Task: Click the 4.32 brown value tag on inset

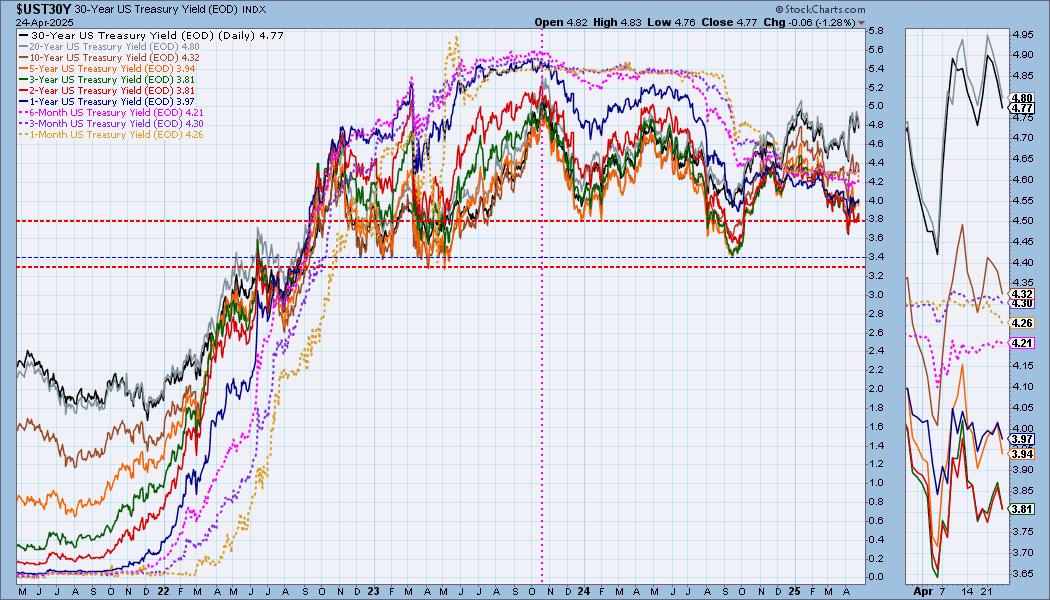Action: point(1023,294)
